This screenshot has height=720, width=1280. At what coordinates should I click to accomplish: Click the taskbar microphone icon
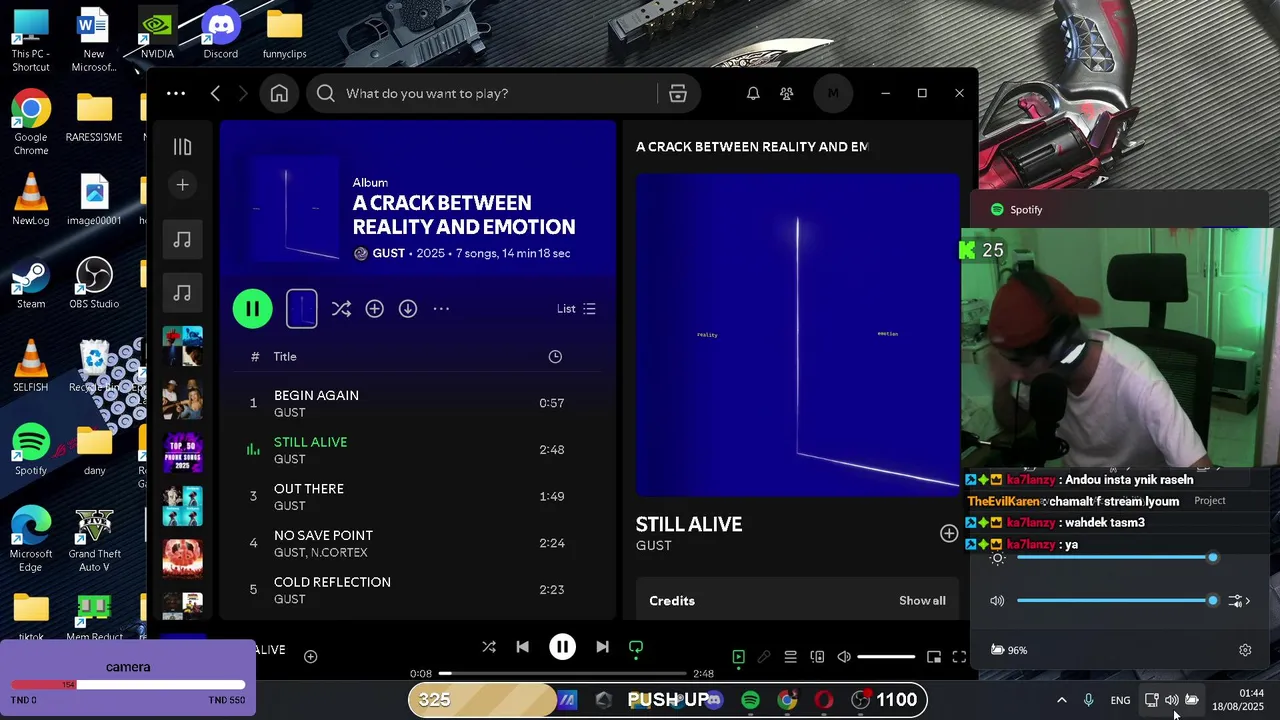pos(1088,700)
